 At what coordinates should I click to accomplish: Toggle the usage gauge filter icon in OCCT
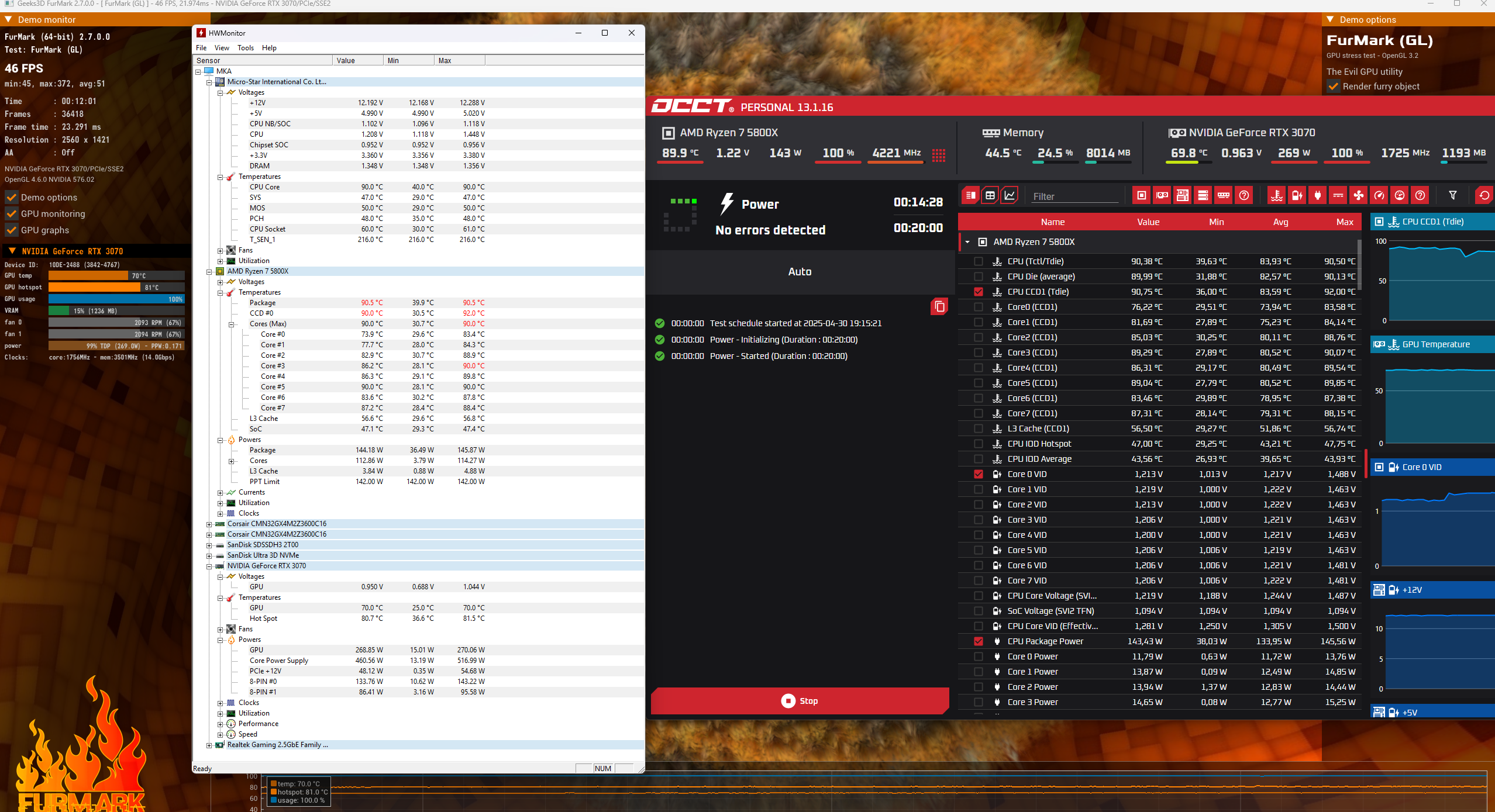[1400, 195]
